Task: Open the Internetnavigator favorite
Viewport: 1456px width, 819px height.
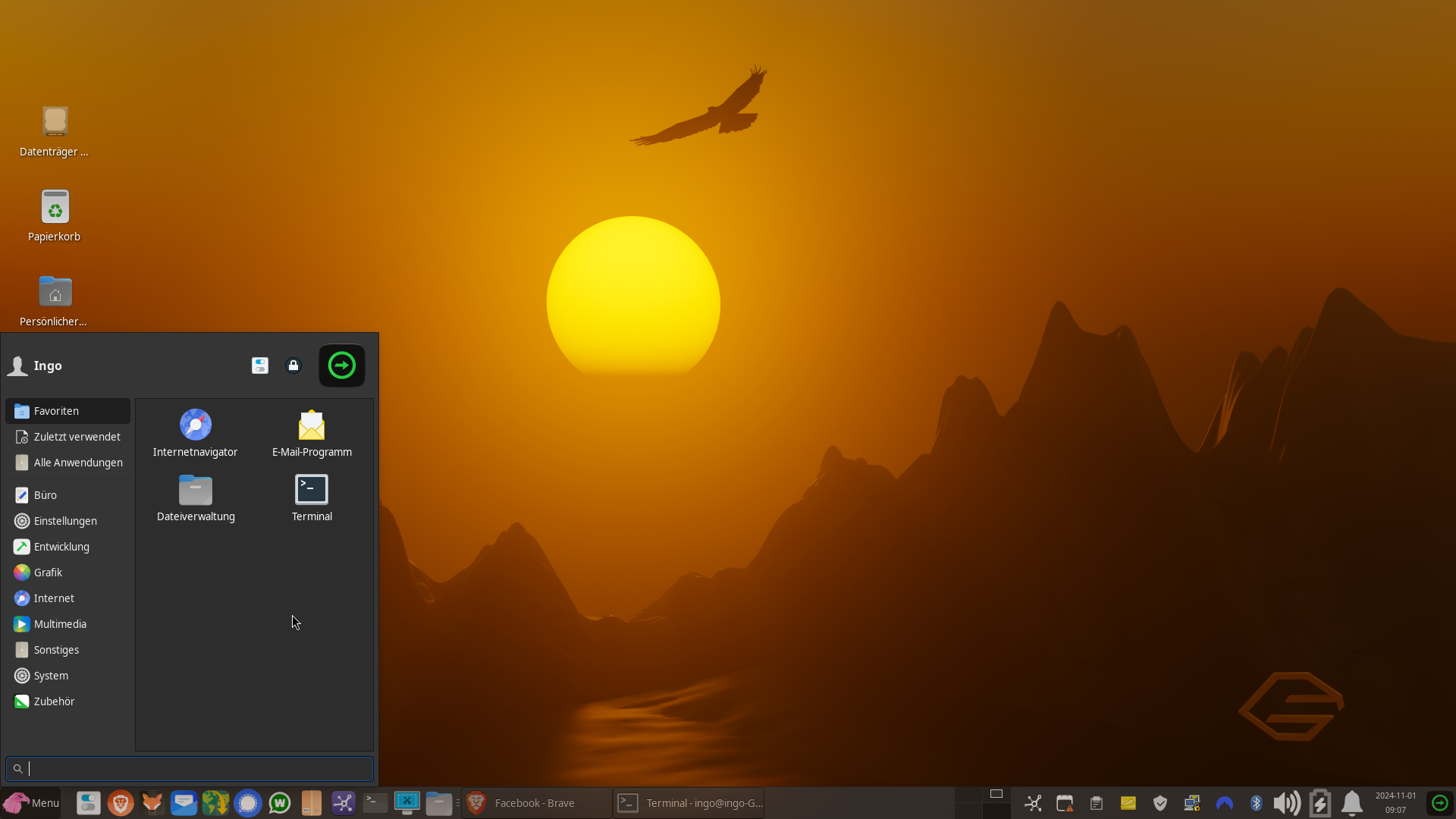Action: coord(195,433)
